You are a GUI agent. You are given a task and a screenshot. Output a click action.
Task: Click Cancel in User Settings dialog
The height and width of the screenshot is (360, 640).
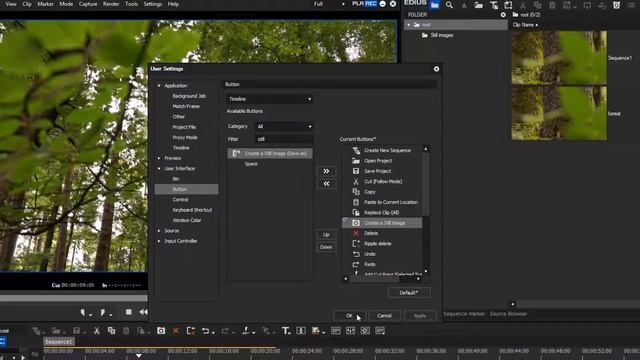click(384, 316)
